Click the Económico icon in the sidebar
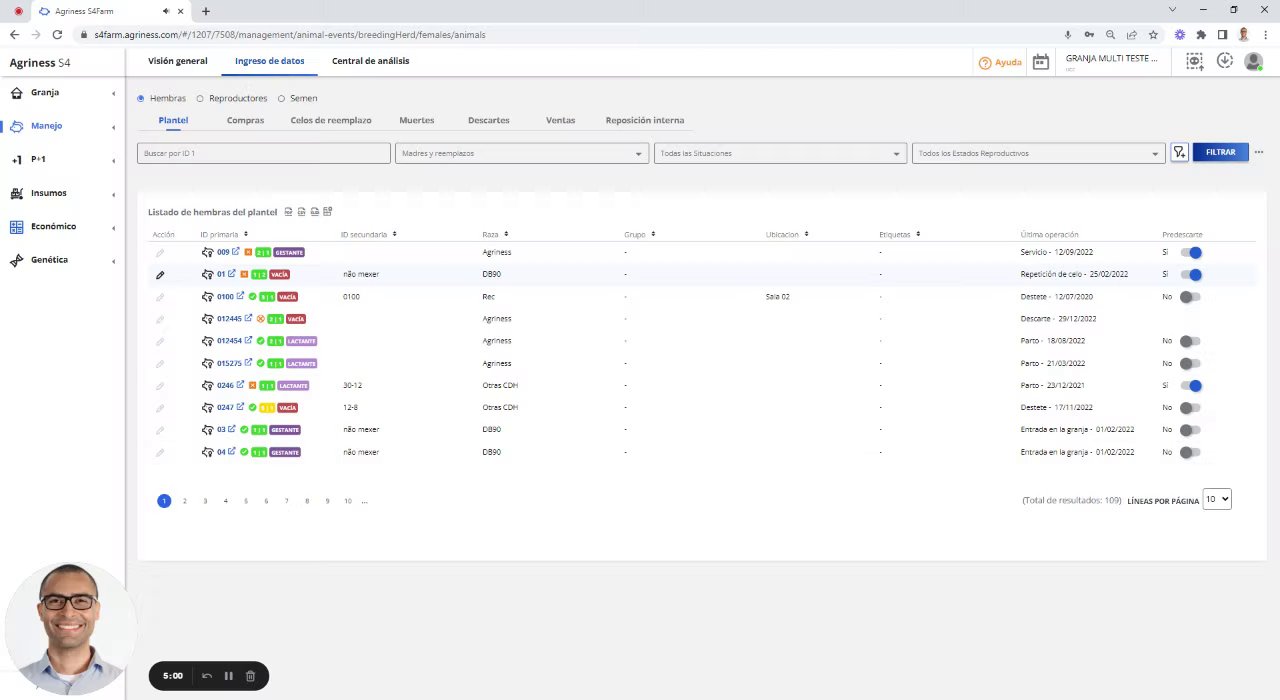The width and height of the screenshot is (1280, 700). click(17, 227)
